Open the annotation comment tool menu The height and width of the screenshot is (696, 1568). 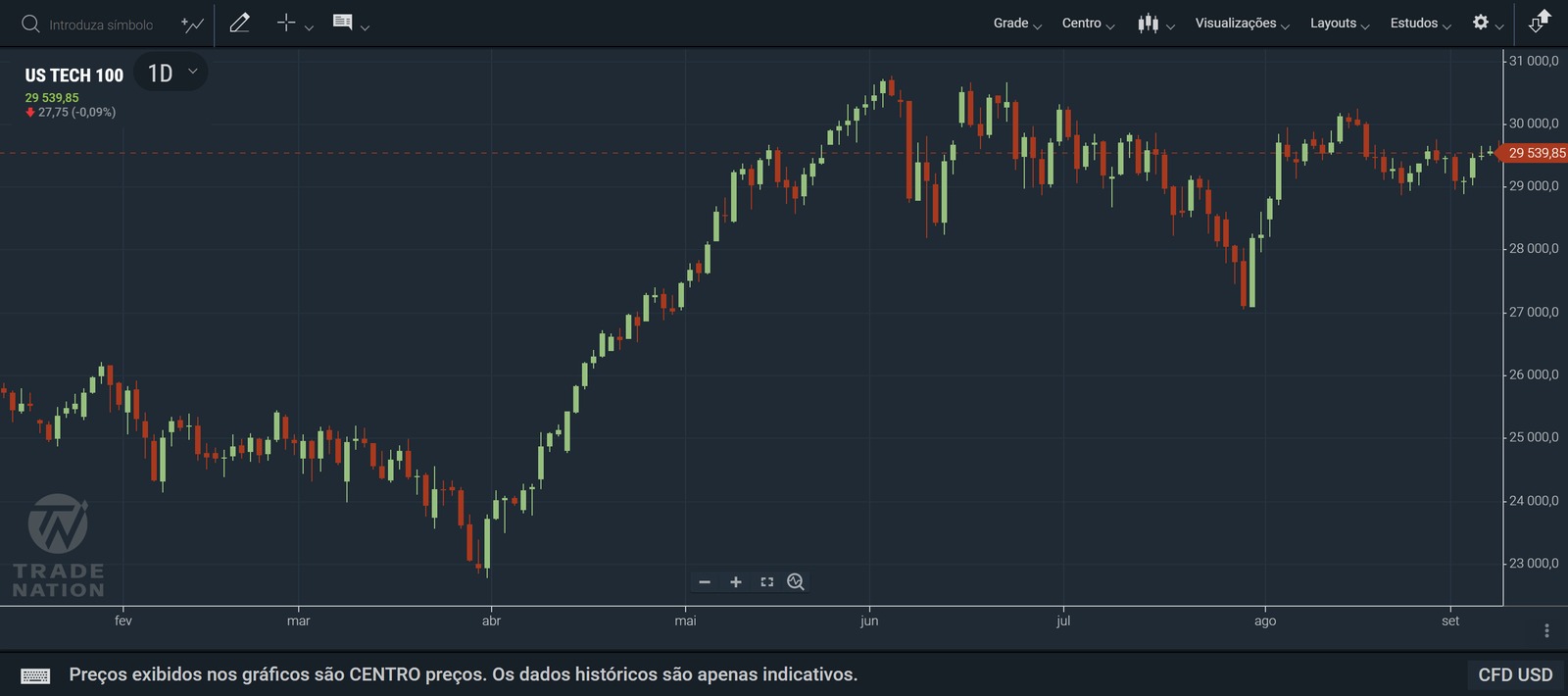[350, 24]
